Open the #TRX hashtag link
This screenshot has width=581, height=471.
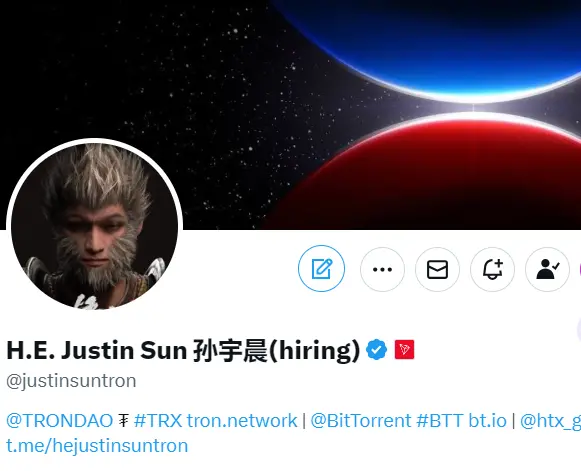158,421
